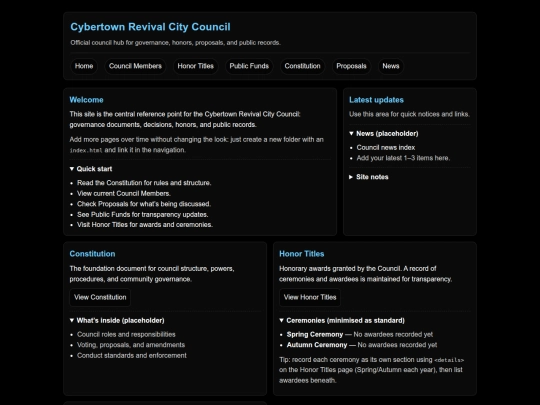Image resolution: width=540 pixels, height=405 pixels.
Task: Open Constitution from the navigation bar
Action: tap(302, 66)
